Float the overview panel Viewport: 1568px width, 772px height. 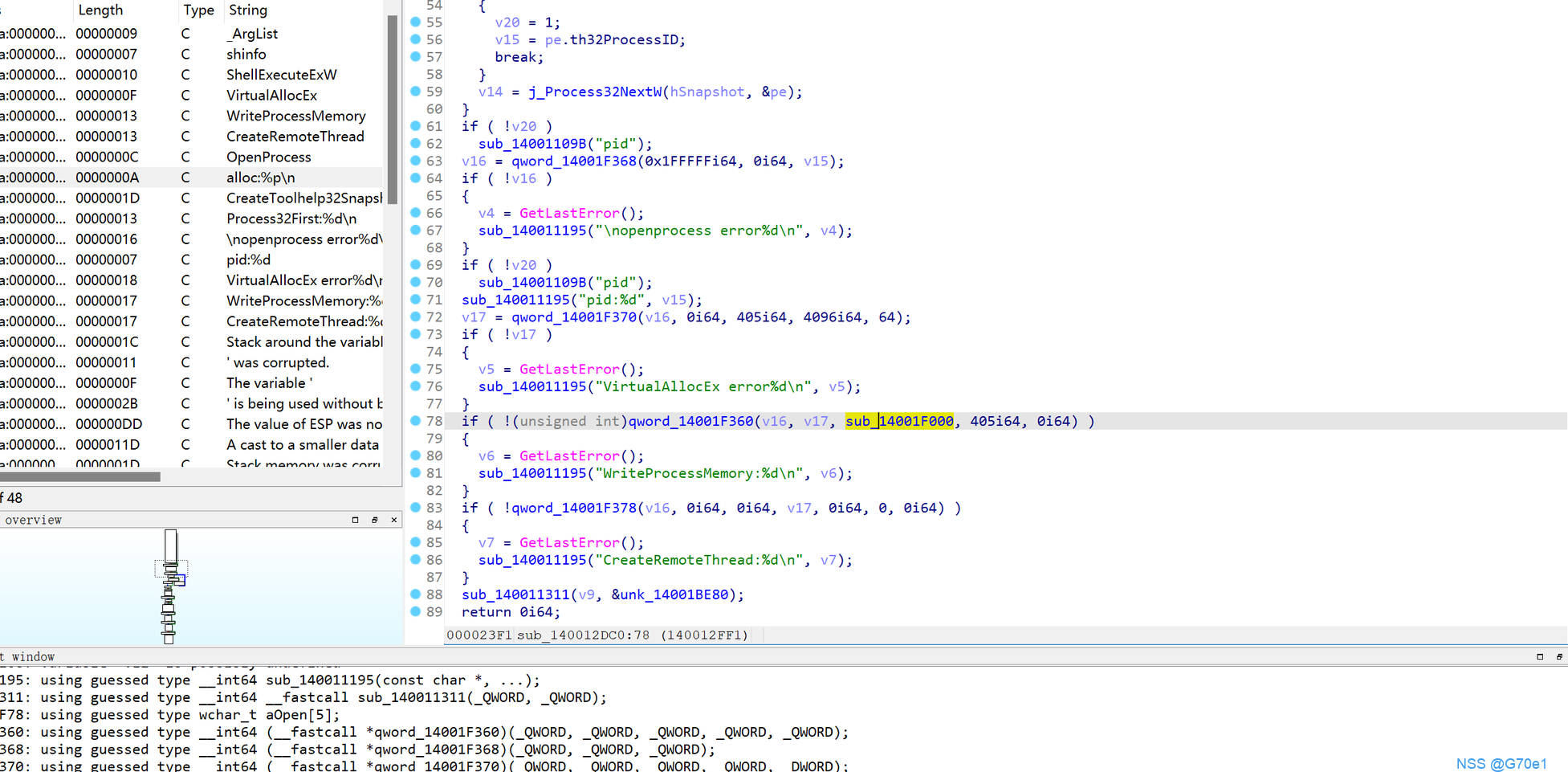click(x=375, y=520)
